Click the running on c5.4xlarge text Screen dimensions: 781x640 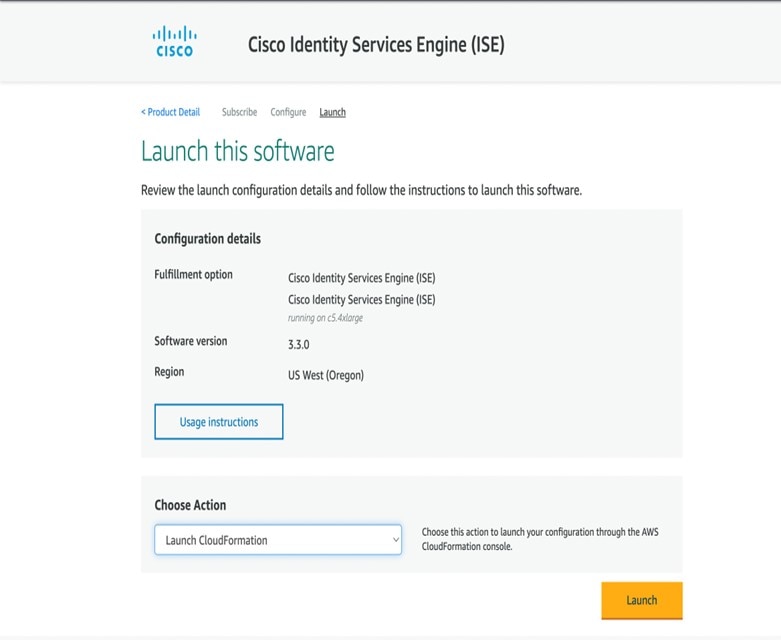tap(325, 318)
